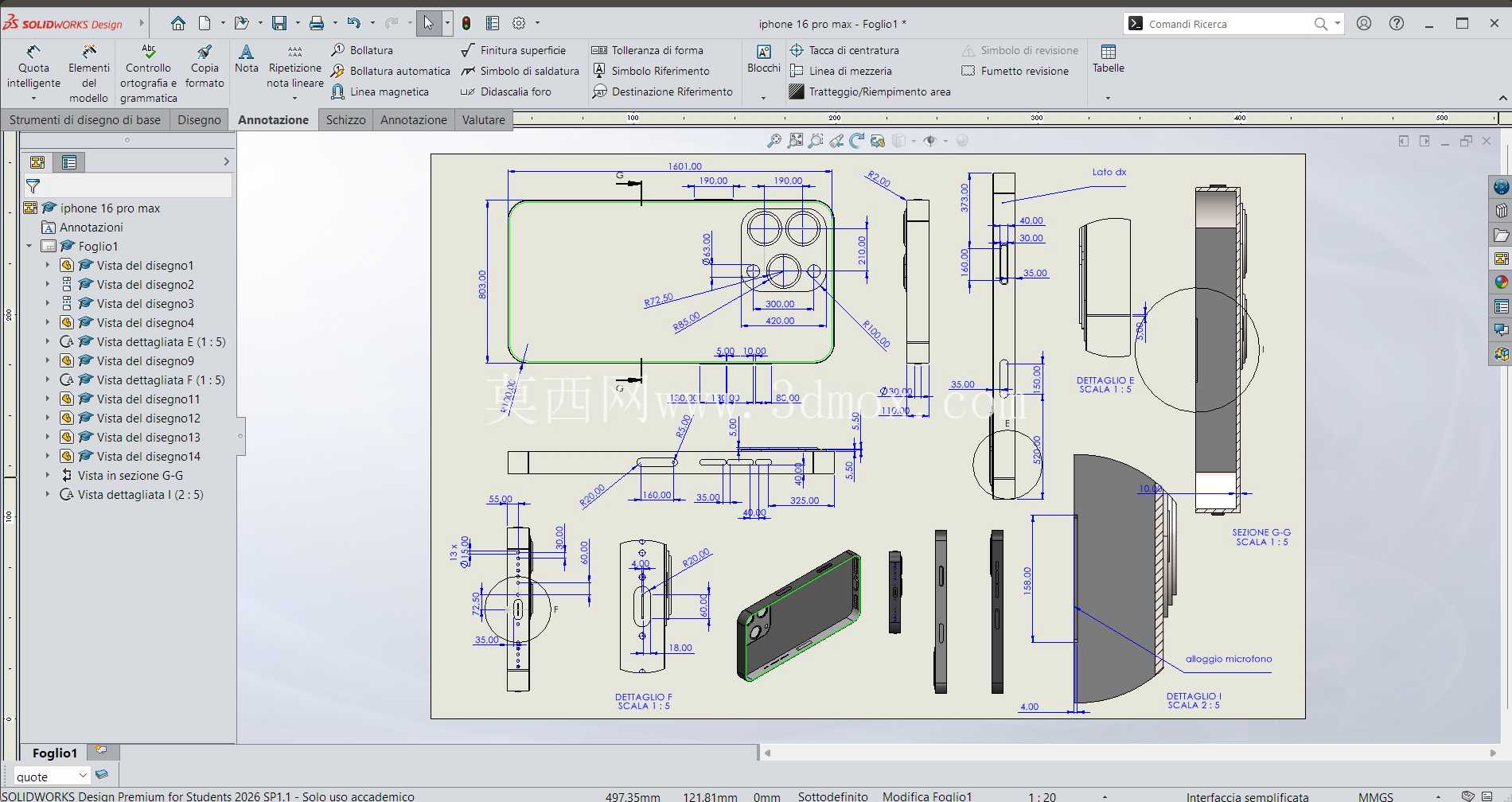Viewport: 1512px width, 802px height.
Task: Click the Home icon in title toolbar
Action: [178, 23]
